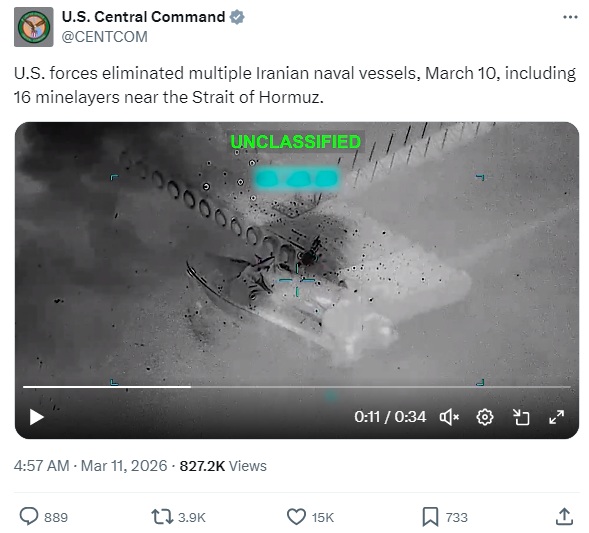The image size is (589, 533).
Task: Reply using the comment bubble icon
Action: click(29, 517)
